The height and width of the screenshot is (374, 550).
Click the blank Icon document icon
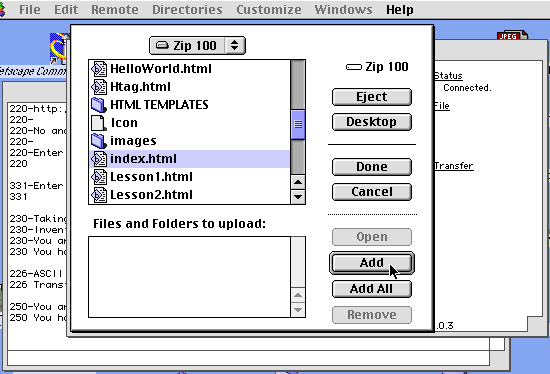(99, 122)
